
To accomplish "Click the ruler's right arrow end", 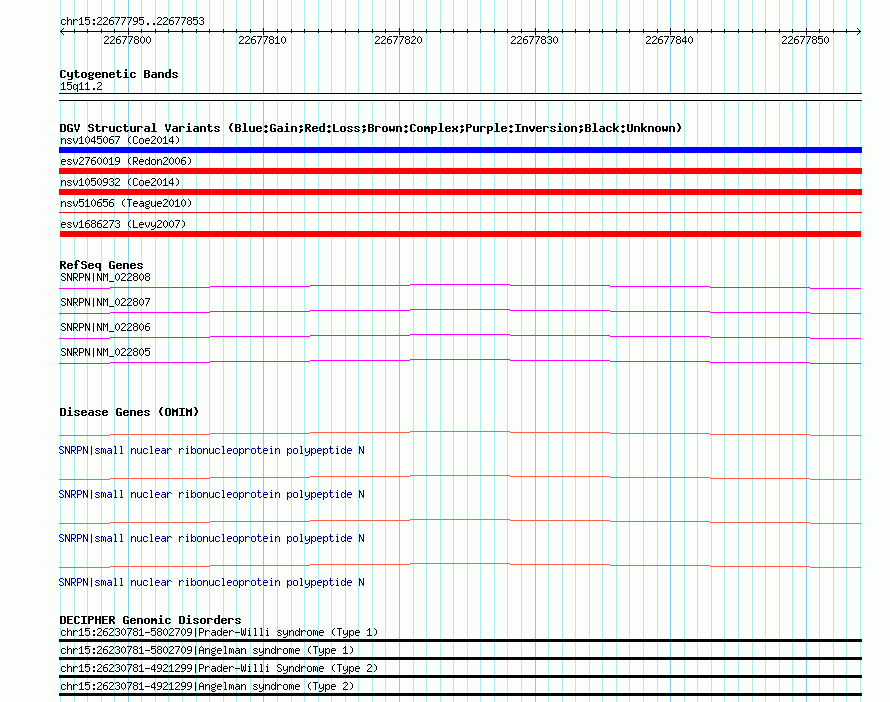I will pyautogui.click(x=859, y=31).
